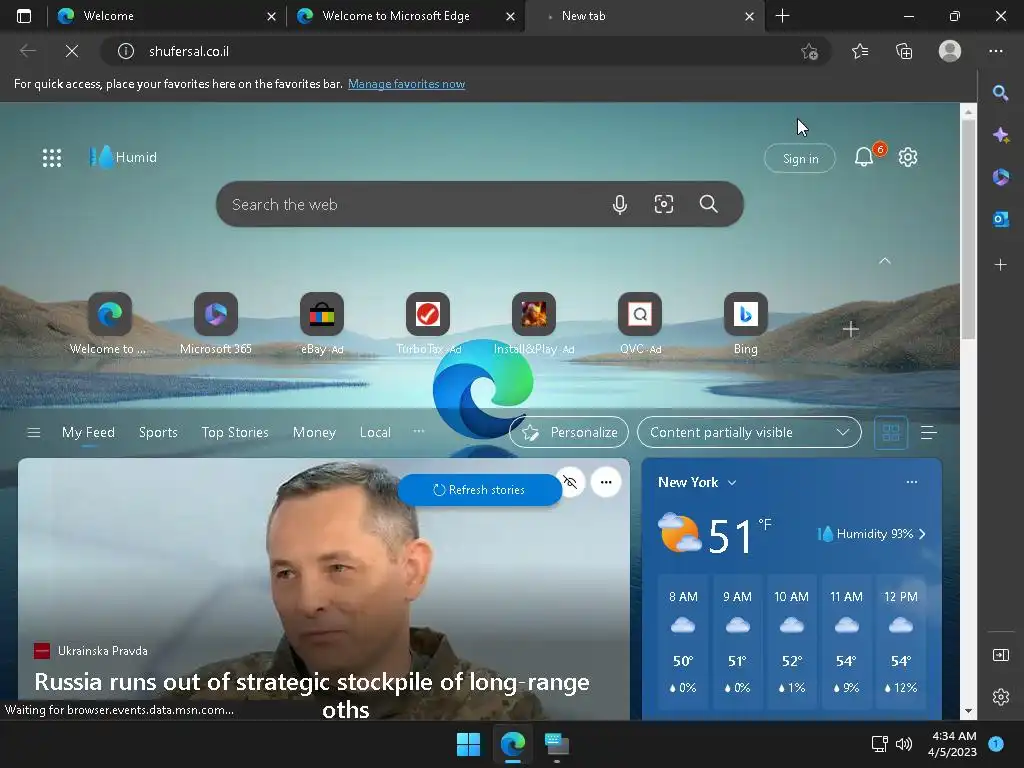Image resolution: width=1024 pixels, height=768 pixels.
Task: Select the Top Stories feed tab
Action: pos(235,432)
